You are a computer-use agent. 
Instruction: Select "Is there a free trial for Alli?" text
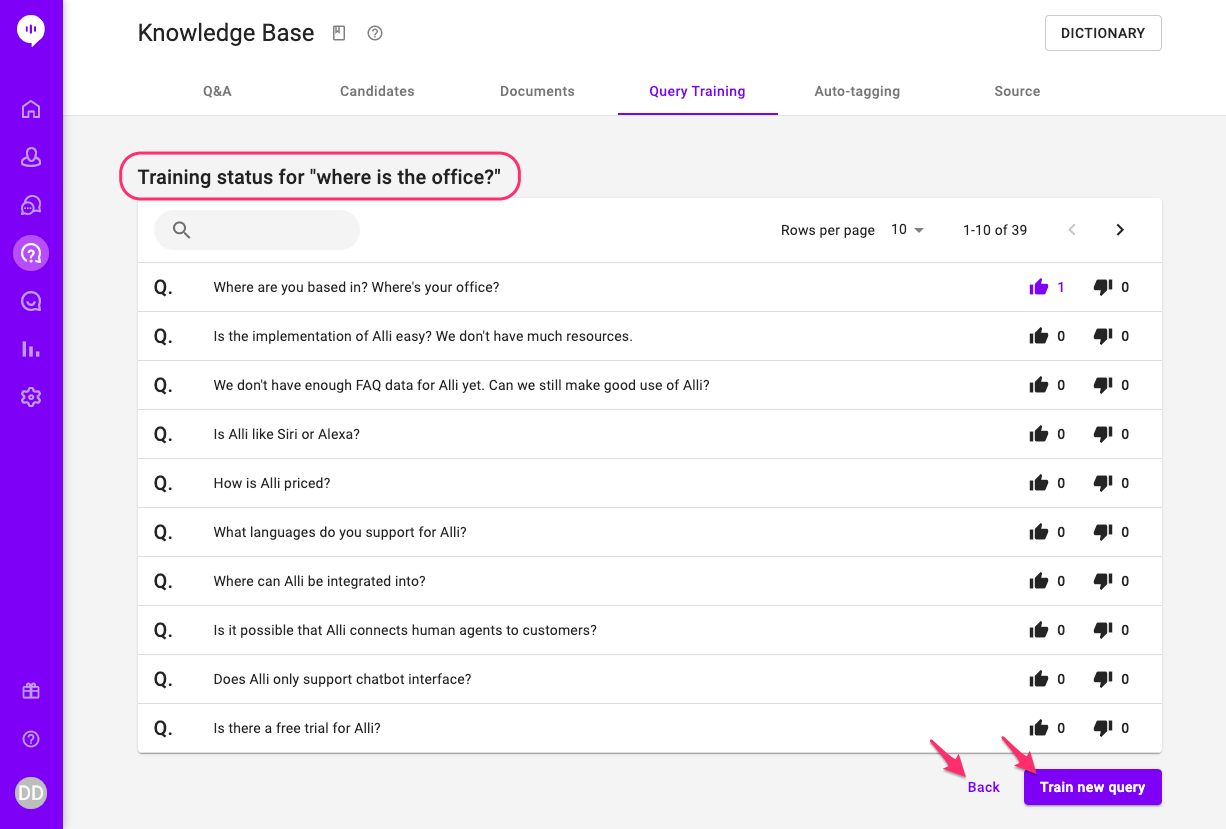tap(297, 728)
